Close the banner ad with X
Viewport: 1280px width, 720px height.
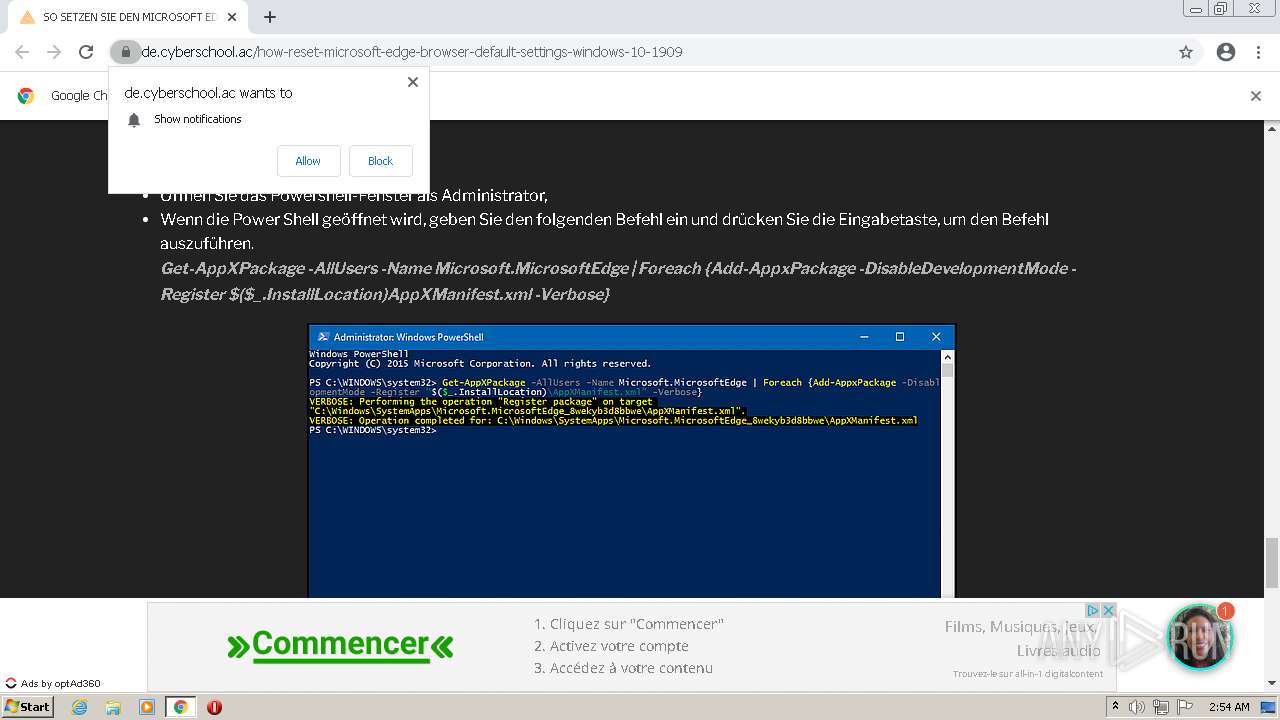pos(1108,610)
